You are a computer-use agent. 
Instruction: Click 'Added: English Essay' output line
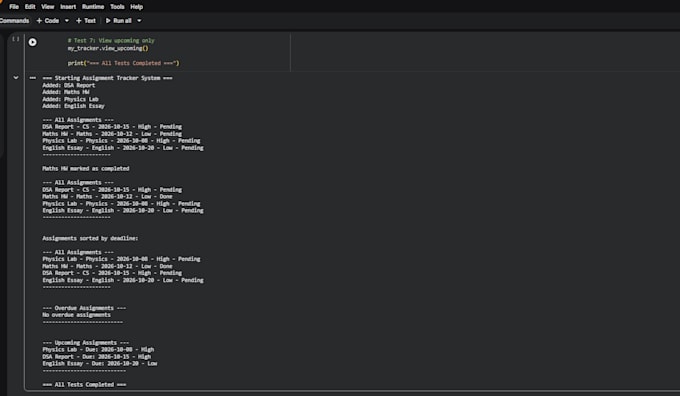tap(73, 106)
